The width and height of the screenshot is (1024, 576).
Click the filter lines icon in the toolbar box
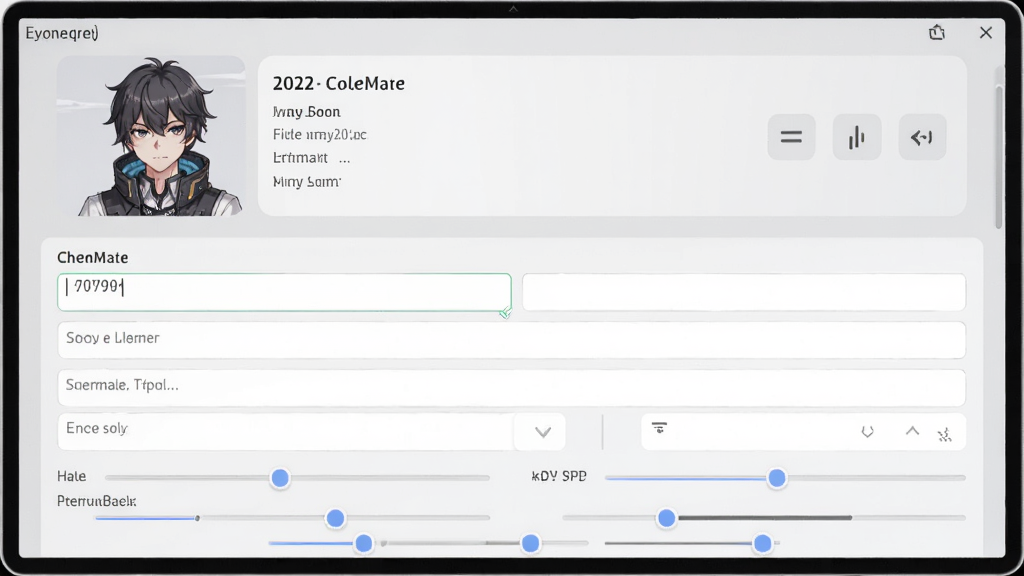(659, 428)
